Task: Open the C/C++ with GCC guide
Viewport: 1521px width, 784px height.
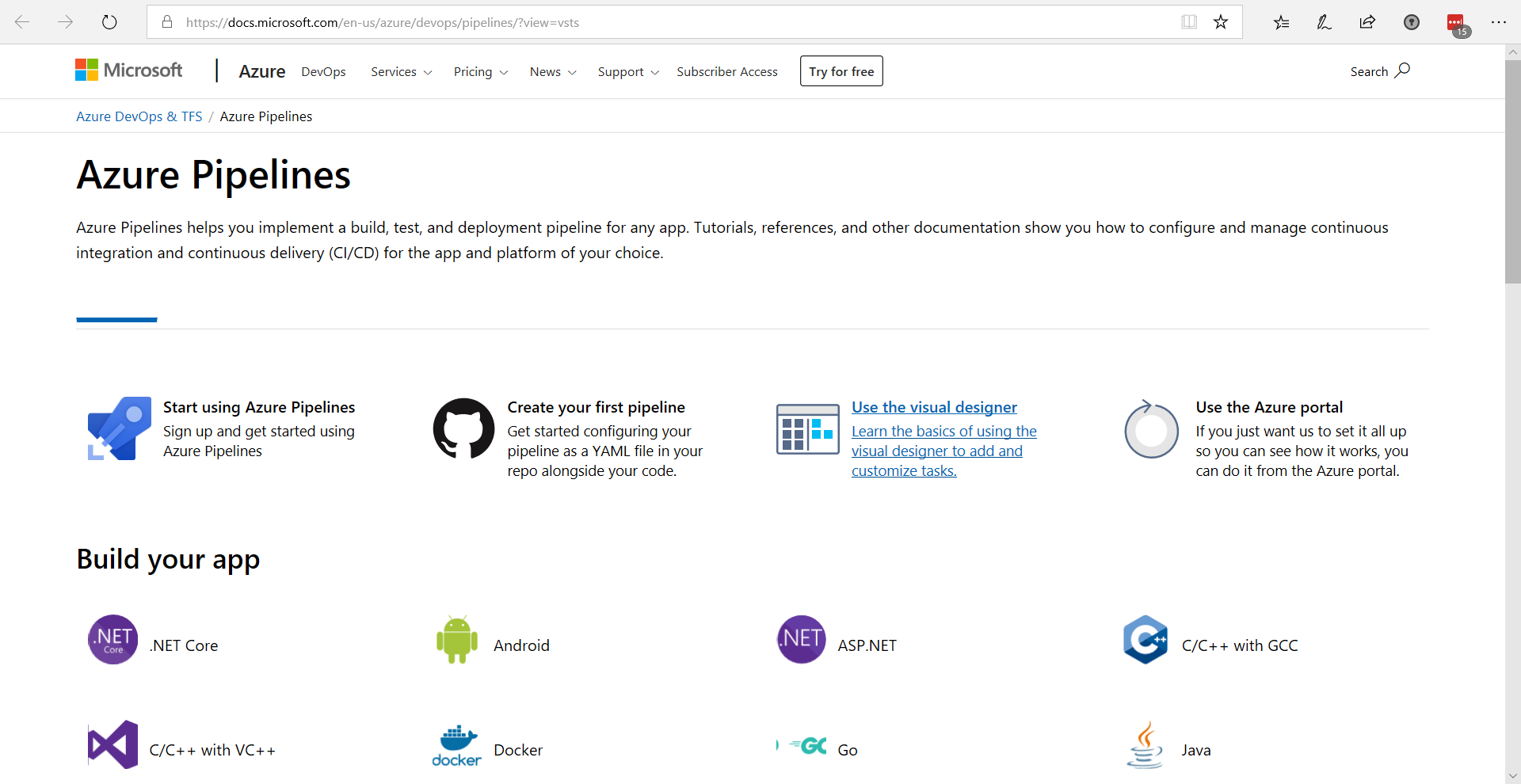Action: click(x=1240, y=645)
